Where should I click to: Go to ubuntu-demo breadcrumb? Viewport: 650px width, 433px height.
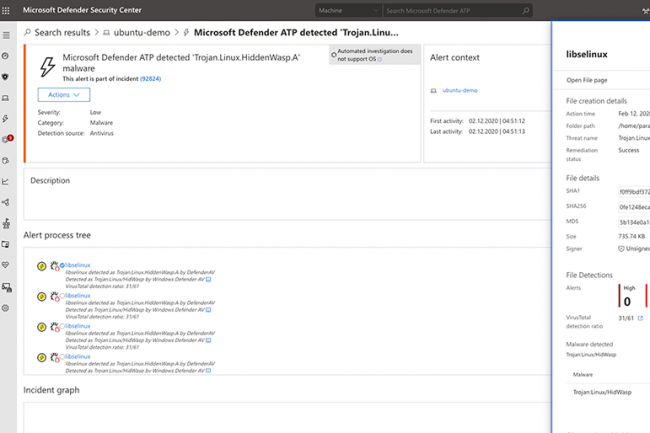[142, 32]
